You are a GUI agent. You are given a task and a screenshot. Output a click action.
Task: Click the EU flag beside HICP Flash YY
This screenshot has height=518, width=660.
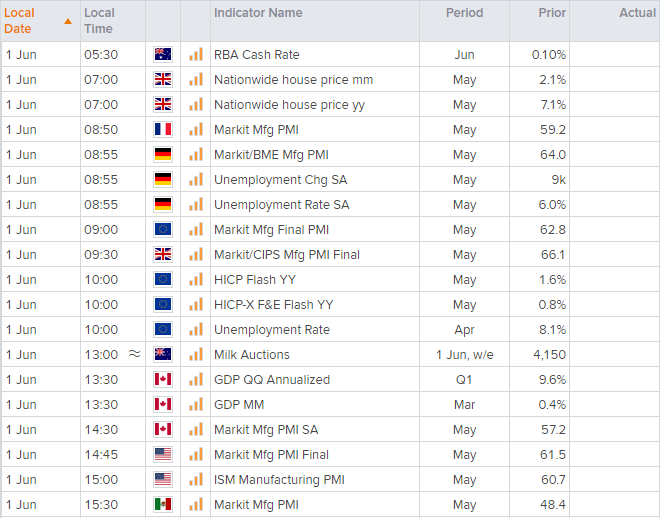[x=163, y=280]
